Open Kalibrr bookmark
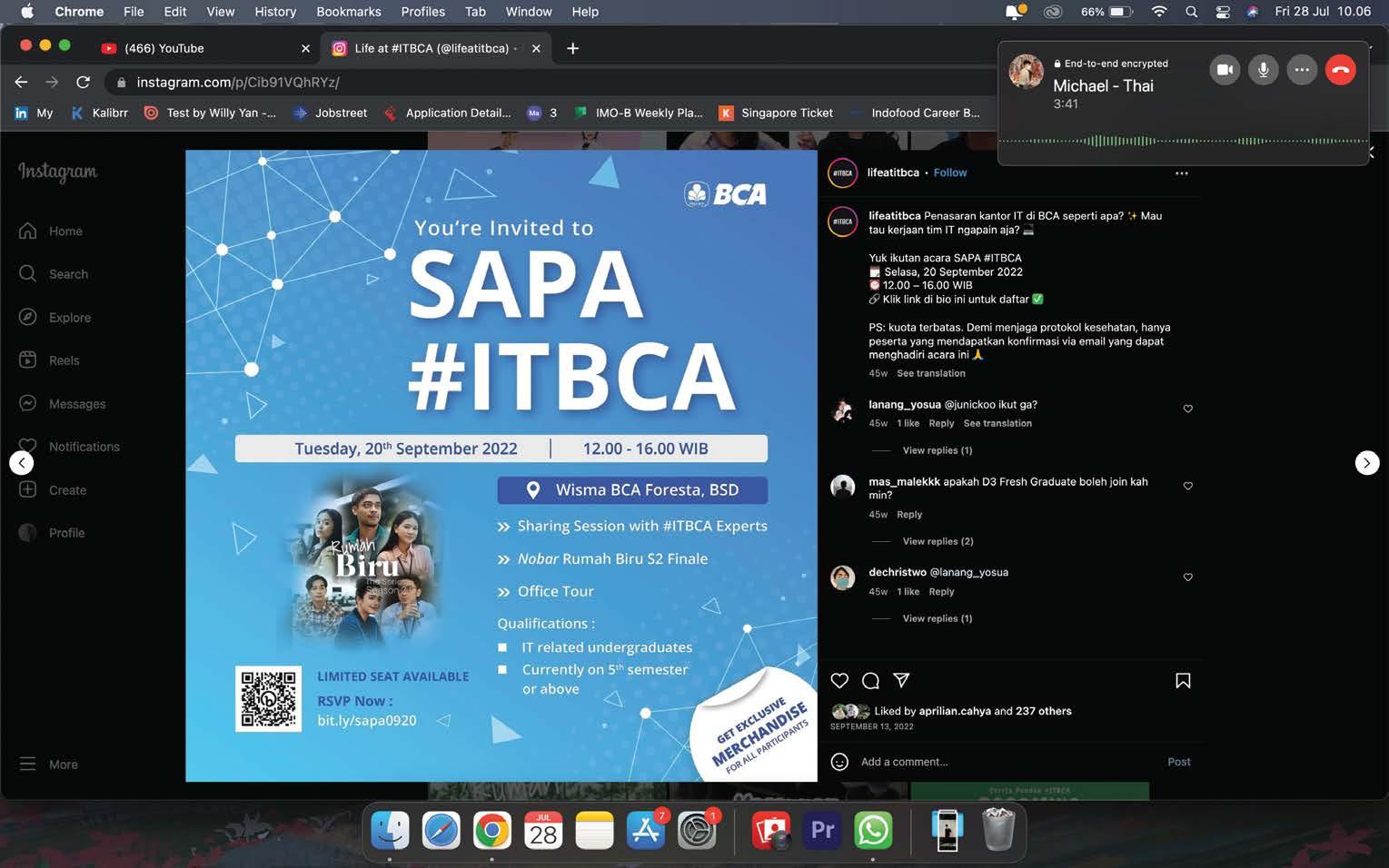1389x868 pixels. tap(99, 113)
